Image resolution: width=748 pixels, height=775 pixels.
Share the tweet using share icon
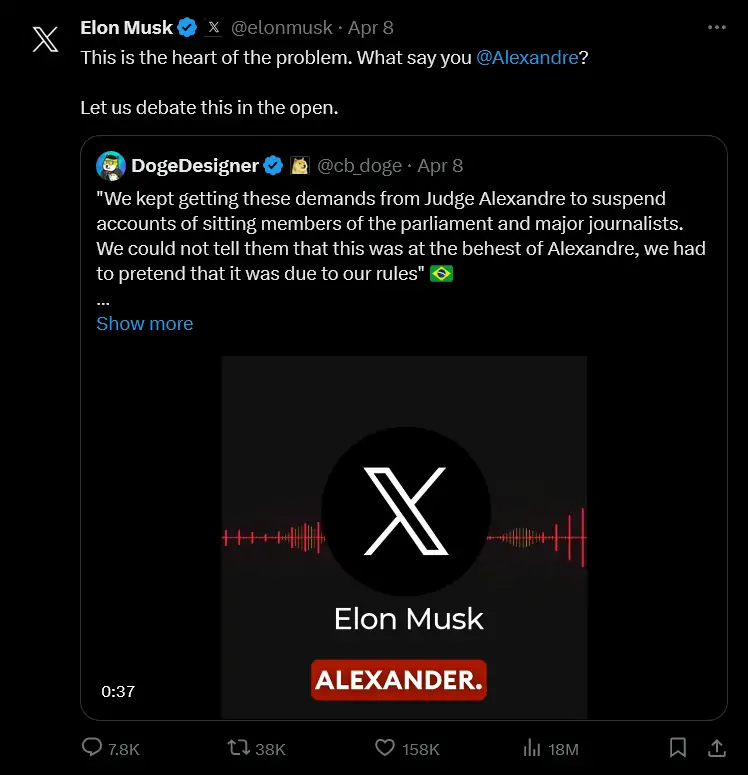click(x=716, y=748)
